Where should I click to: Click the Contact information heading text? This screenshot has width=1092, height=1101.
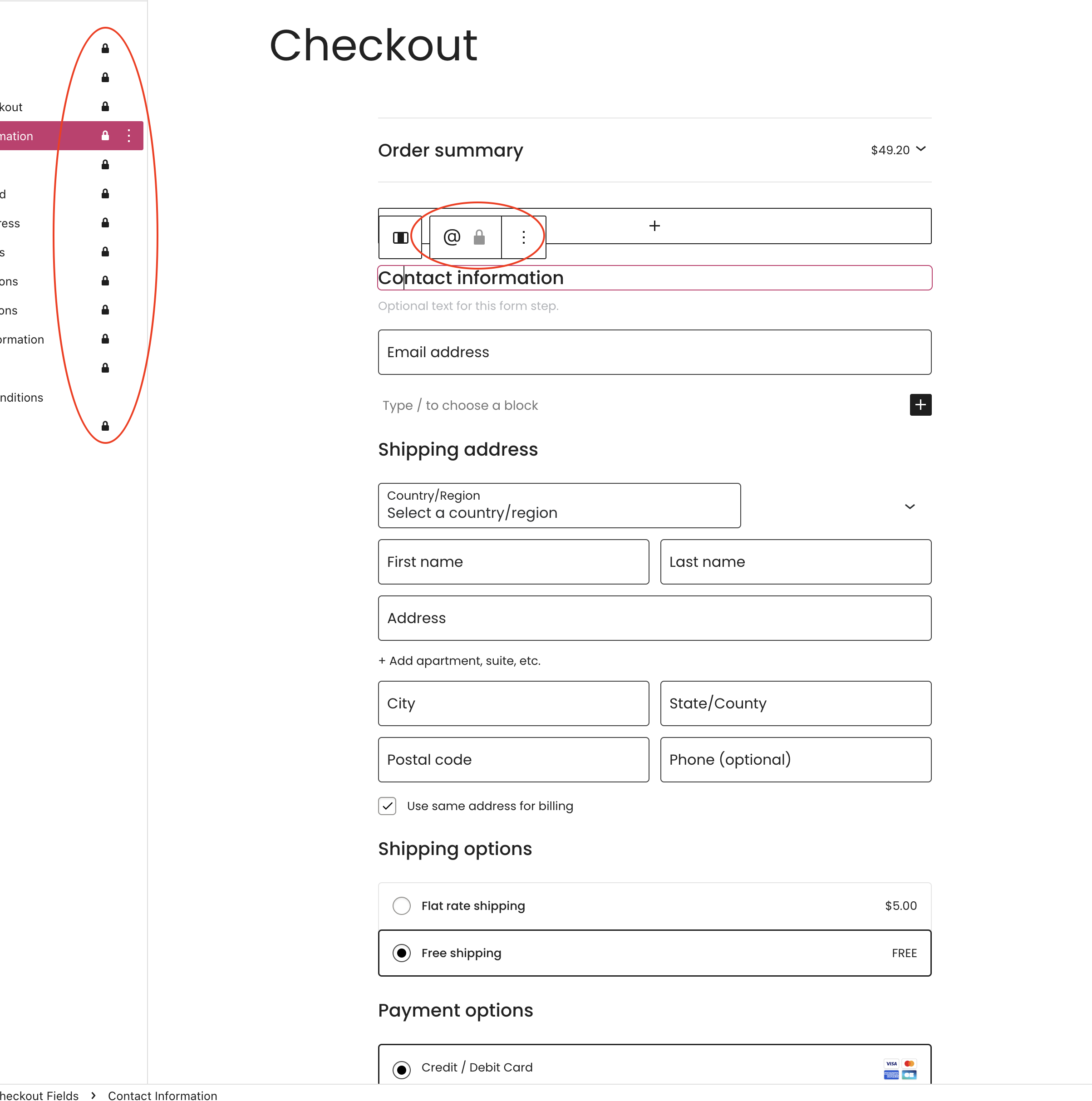click(x=471, y=278)
